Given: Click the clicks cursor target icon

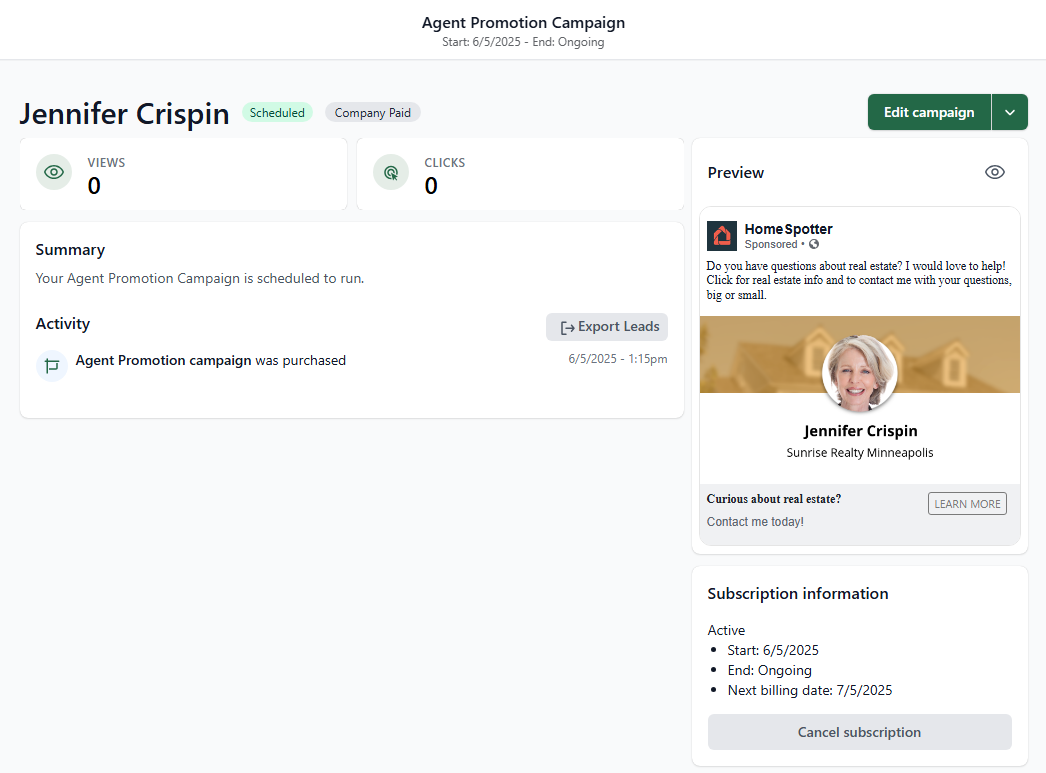Looking at the screenshot, I should pos(391,172).
